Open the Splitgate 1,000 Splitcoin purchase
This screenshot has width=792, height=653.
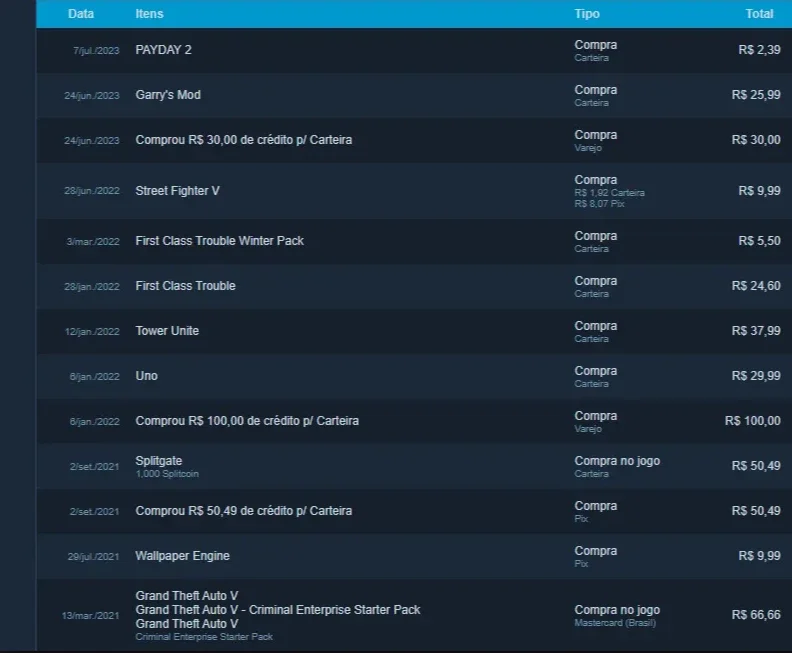[414, 466]
